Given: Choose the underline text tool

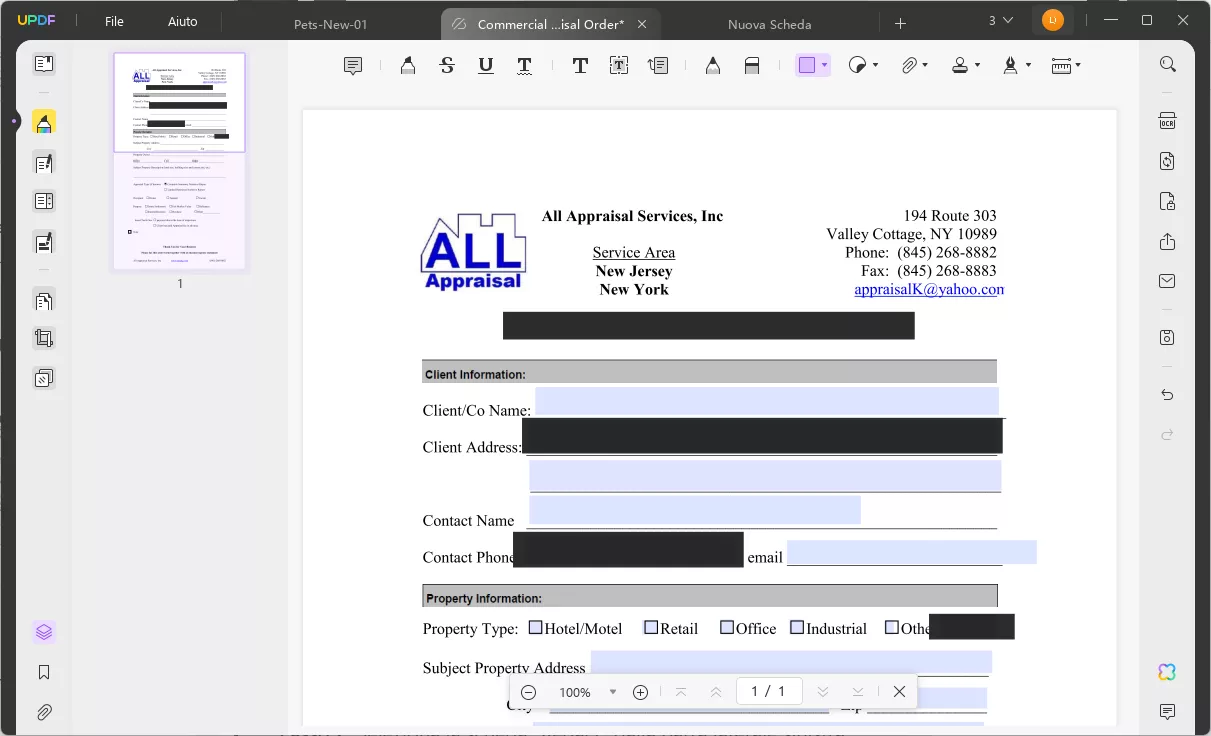Looking at the screenshot, I should 486,66.
